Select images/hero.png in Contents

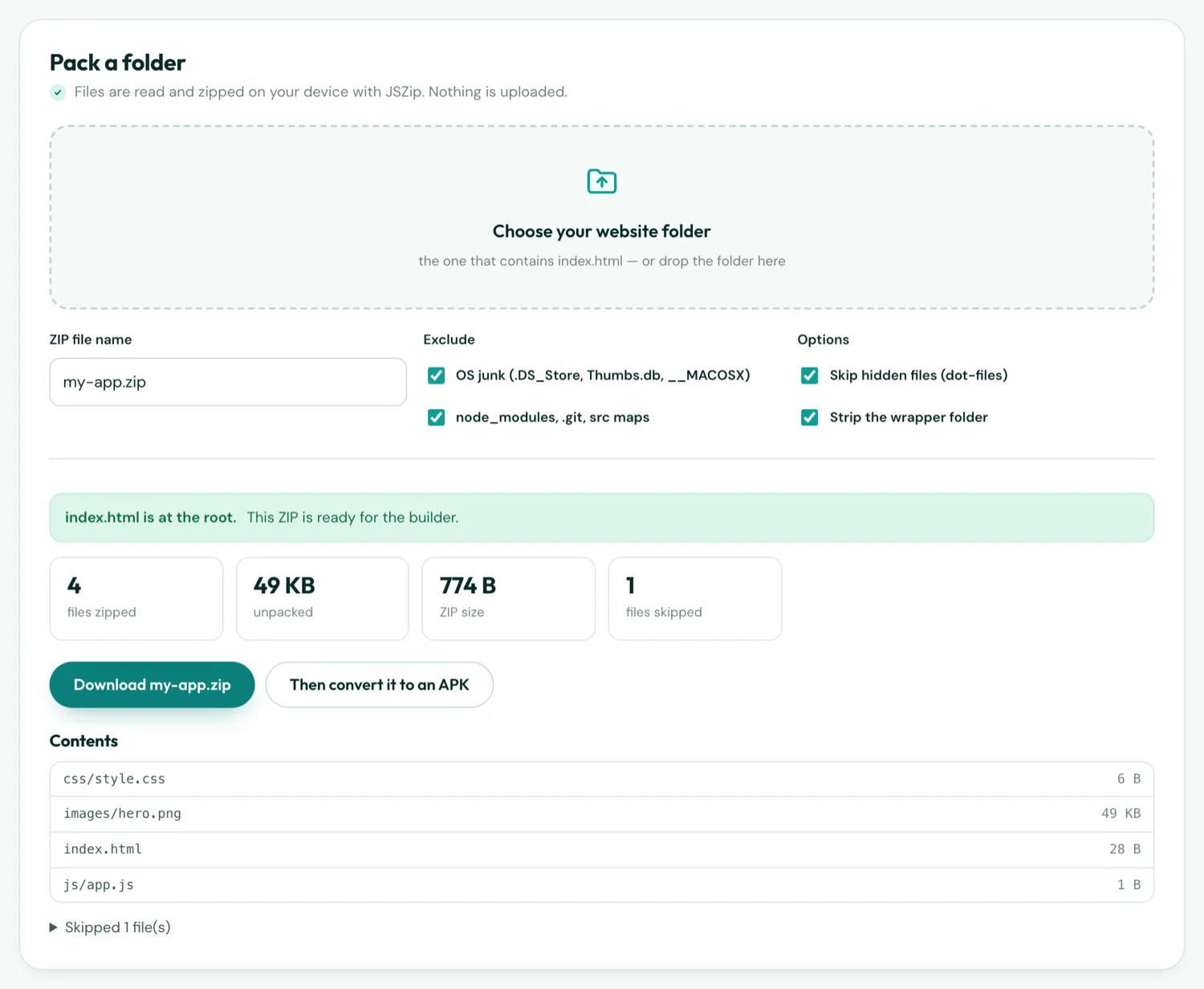(x=602, y=814)
